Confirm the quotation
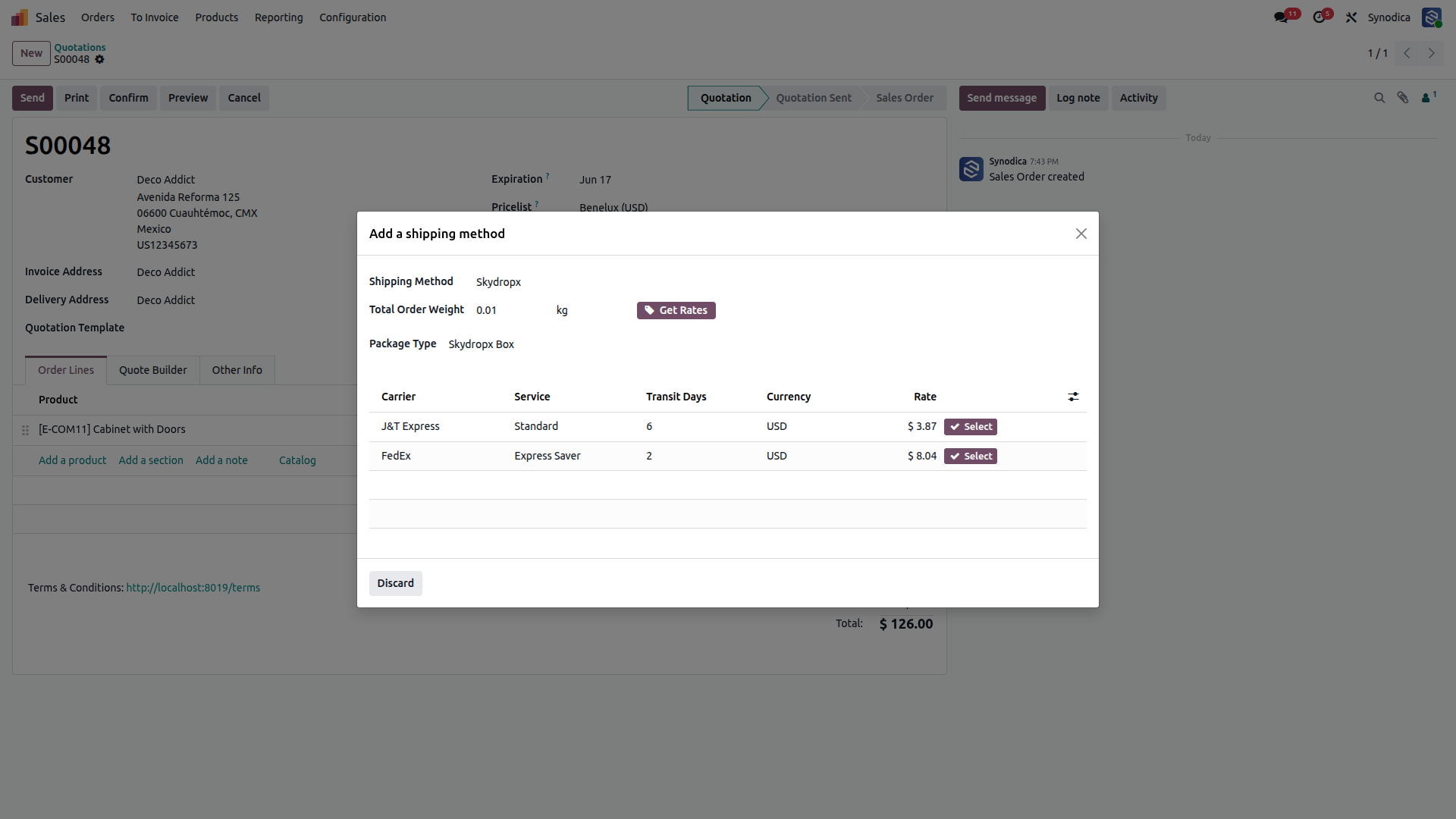This screenshot has height=819, width=1456. click(x=128, y=98)
